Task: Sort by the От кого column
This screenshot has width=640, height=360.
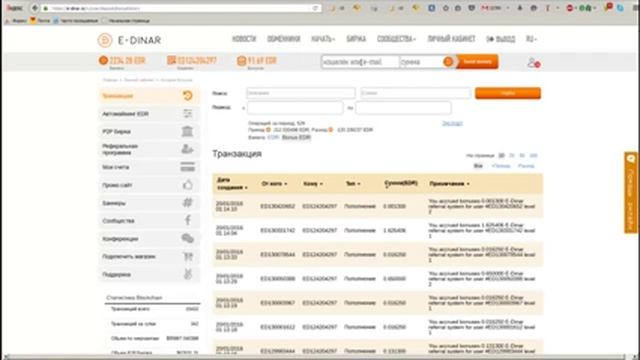Action: 274,184
